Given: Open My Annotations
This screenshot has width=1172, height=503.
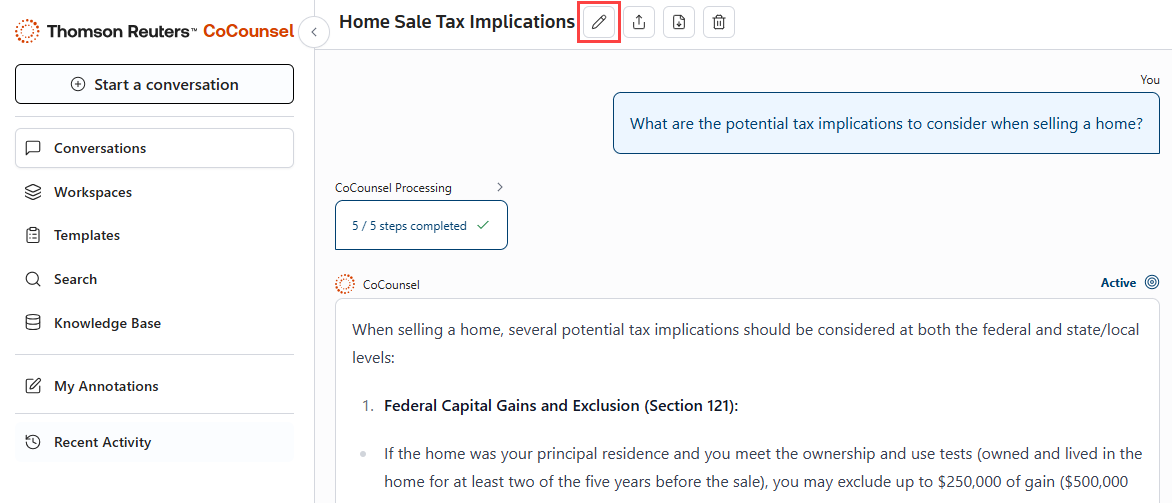Looking at the screenshot, I should click(x=106, y=386).
